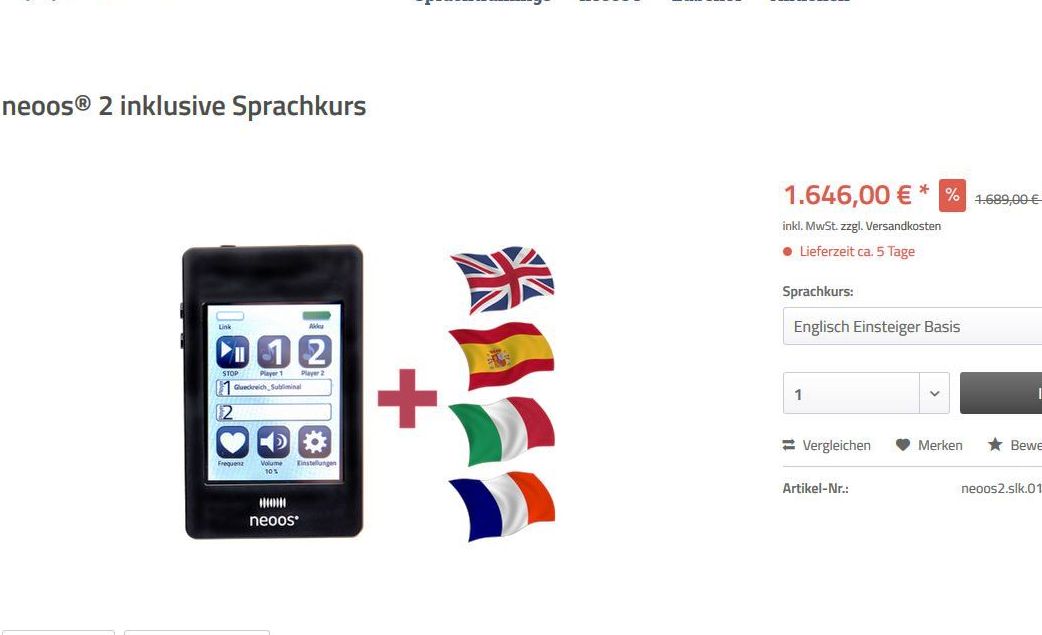
Task: Click the dark add-to-cart button
Action: click(1001, 393)
